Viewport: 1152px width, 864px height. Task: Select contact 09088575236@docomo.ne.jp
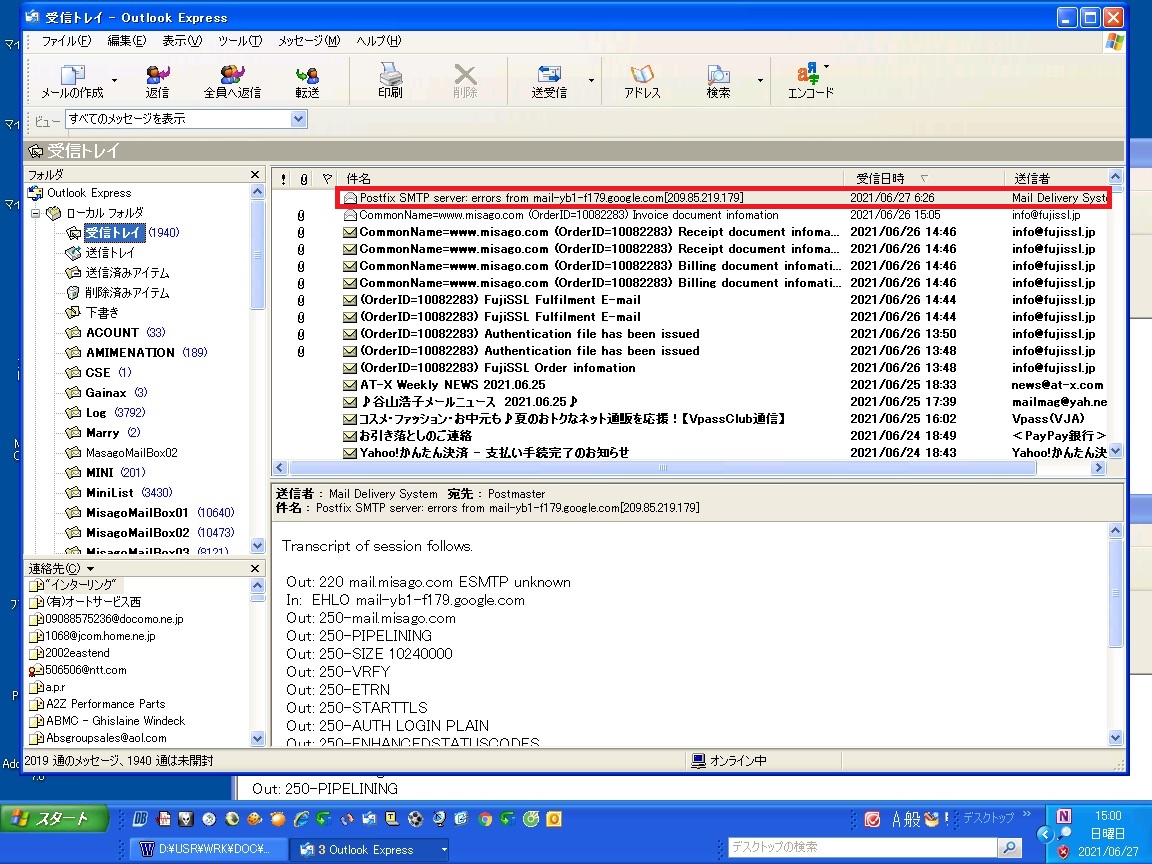(x=107, y=619)
